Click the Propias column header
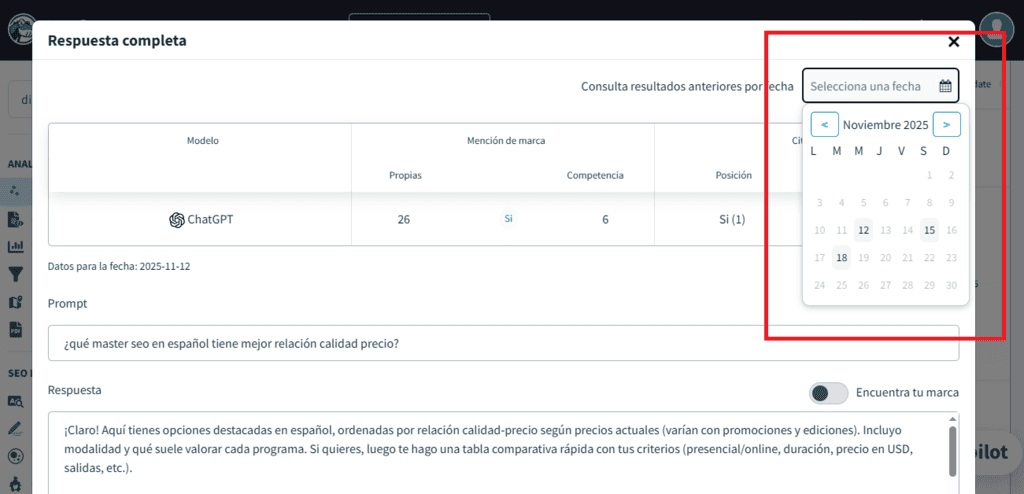Viewport: 1024px width, 494px height. [406, 175]
